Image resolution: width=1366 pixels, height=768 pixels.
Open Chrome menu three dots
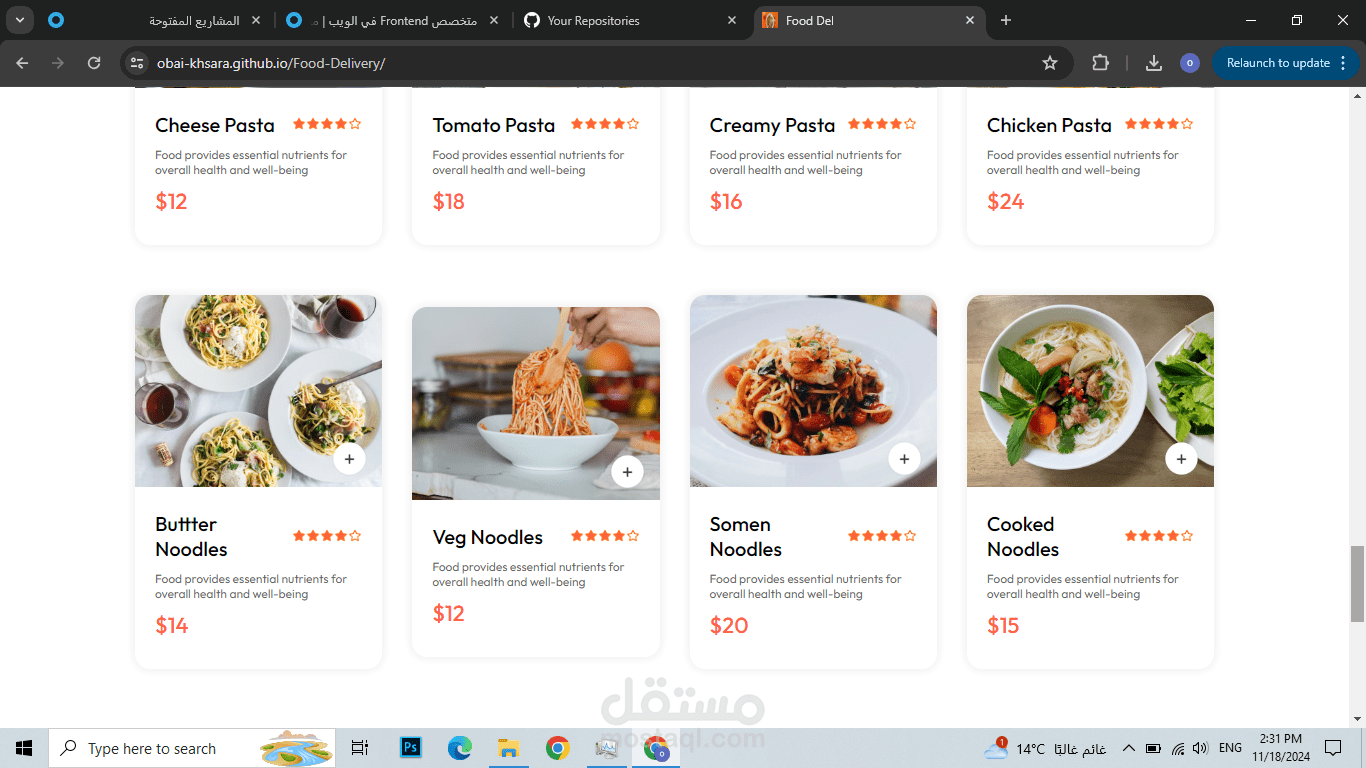(x=1342, y=63)
